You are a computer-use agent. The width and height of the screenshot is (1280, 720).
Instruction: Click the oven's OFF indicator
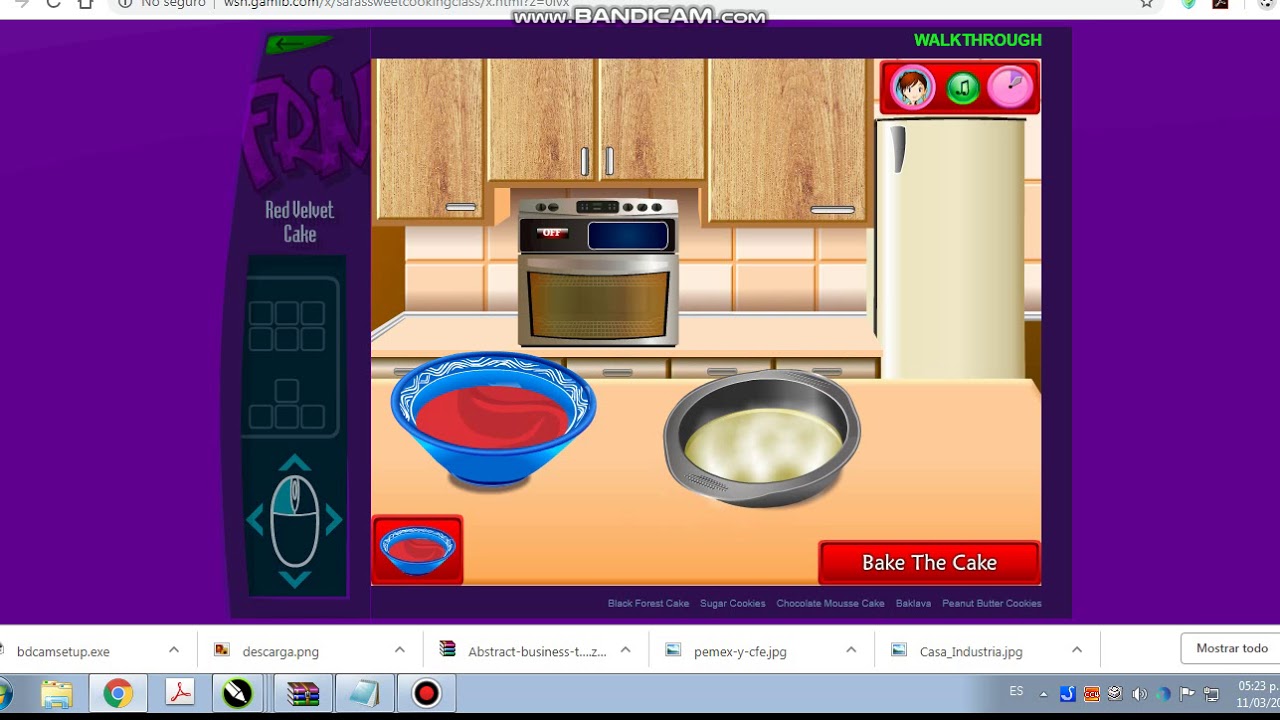click(551, 233)
